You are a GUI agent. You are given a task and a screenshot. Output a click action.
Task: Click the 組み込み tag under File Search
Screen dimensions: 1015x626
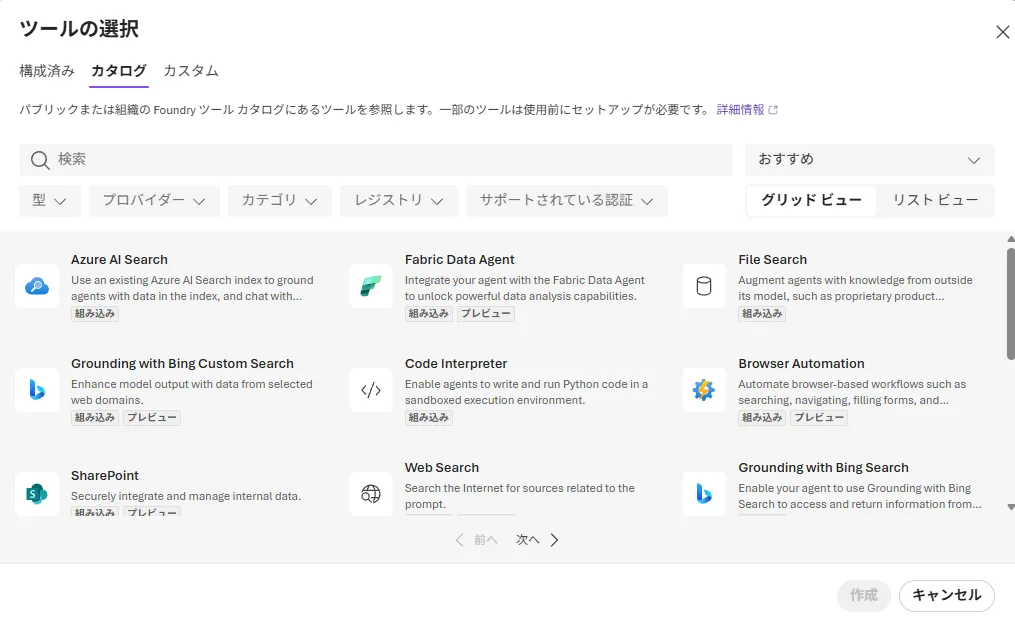pos(762,314)
